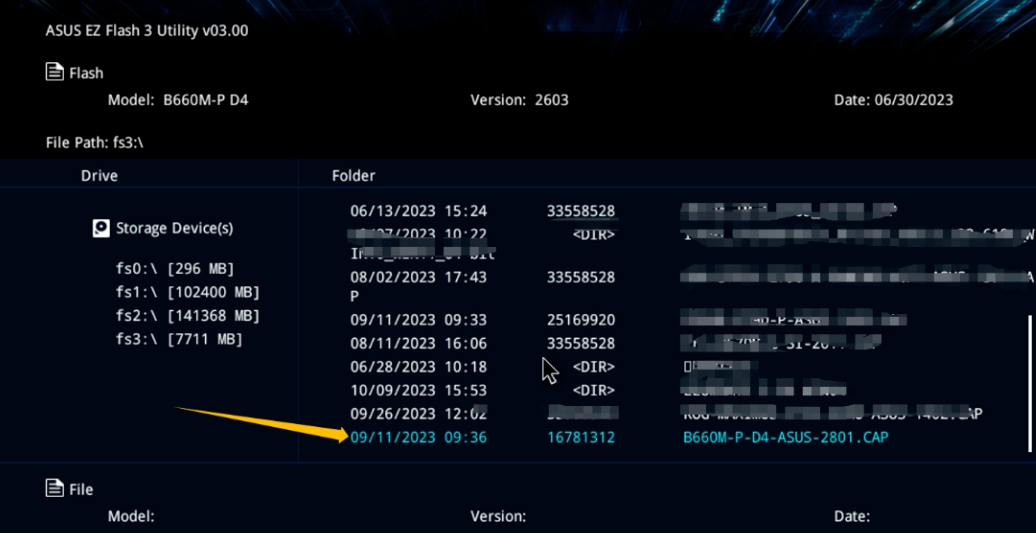Screen dimensions: 1036x533
Task: Select the fs0:\ [296 MB] drive
Action: [x=175, y=268]
